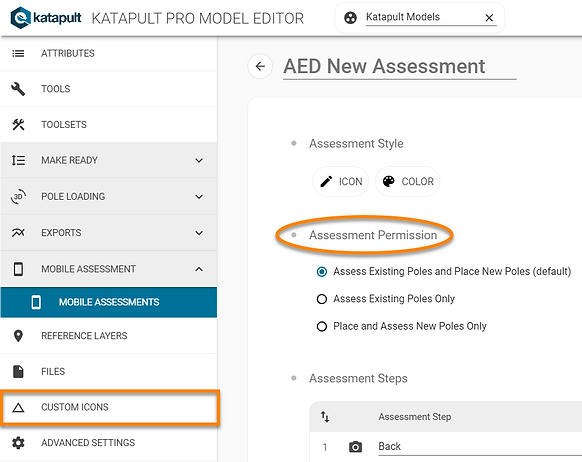Select the Mobile Assessments sub-item
Viewport: 582px width, 462px height.
coord(109,302)
